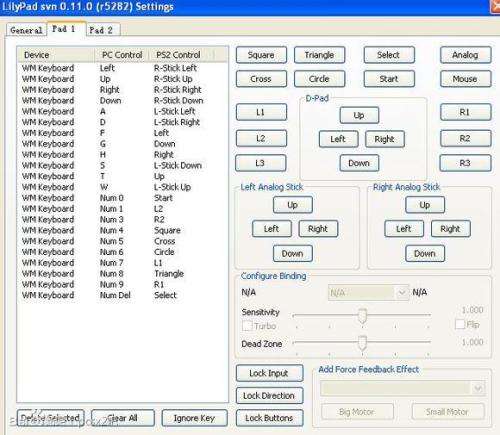500x435 pixels.
Task: Click the Big Motor button
Action: (357, 412)
